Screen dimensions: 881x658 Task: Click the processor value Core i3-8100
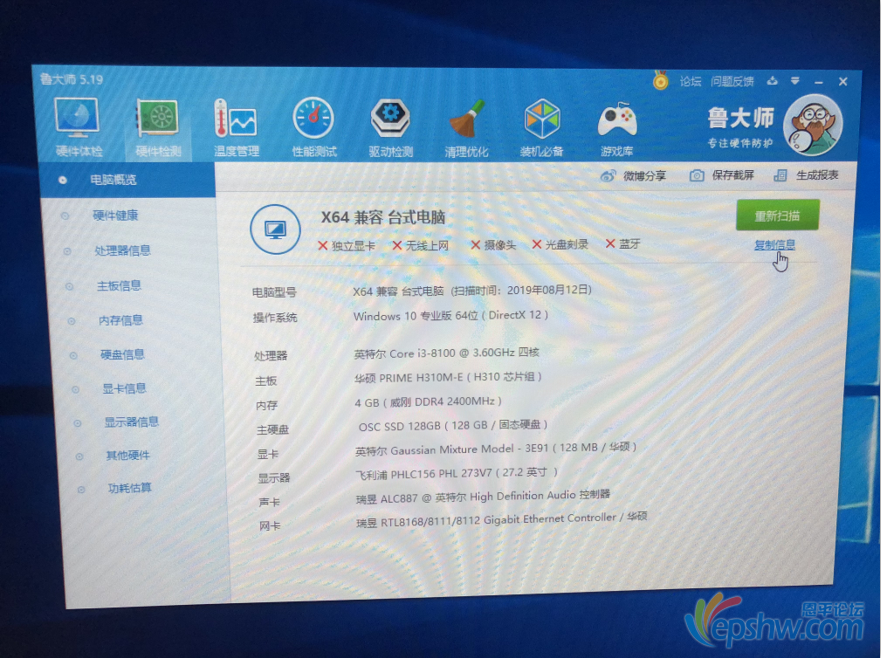click(447, 353)
